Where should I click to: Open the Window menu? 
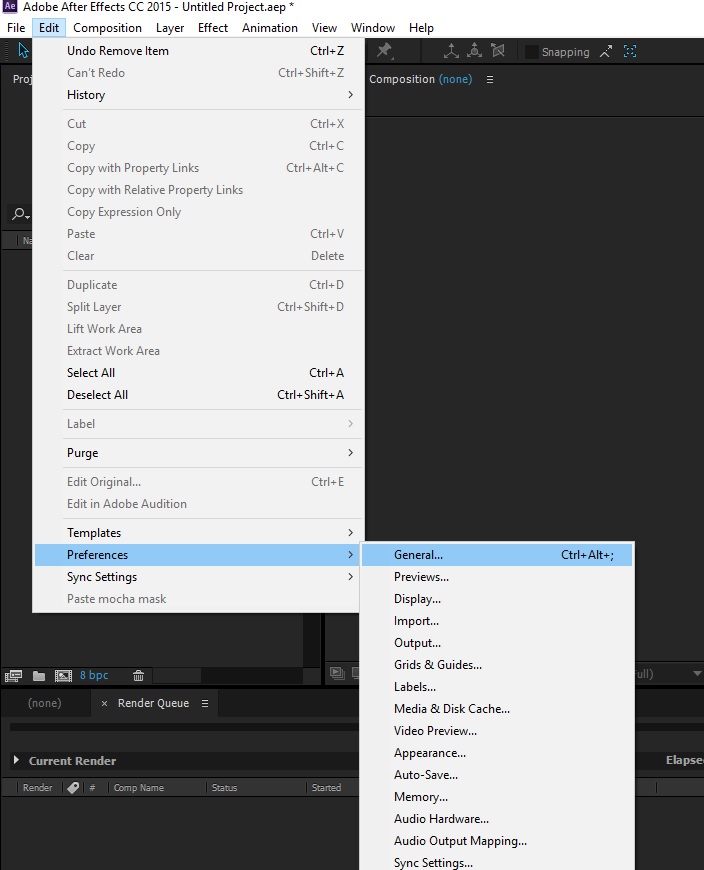373,28
